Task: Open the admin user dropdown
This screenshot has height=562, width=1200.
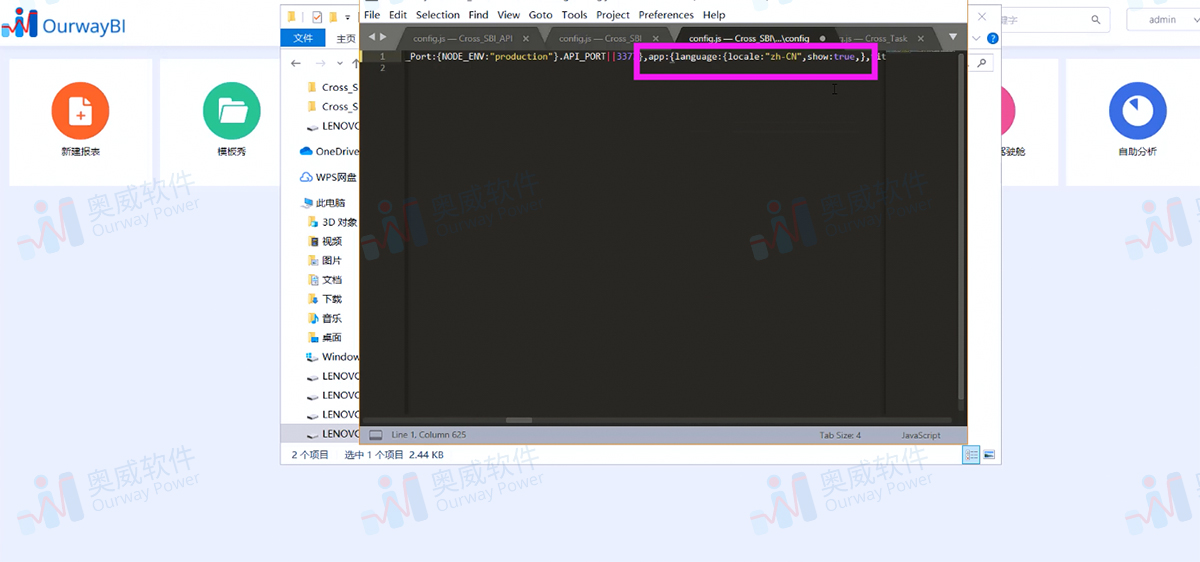Action: tap(1163, 20)
